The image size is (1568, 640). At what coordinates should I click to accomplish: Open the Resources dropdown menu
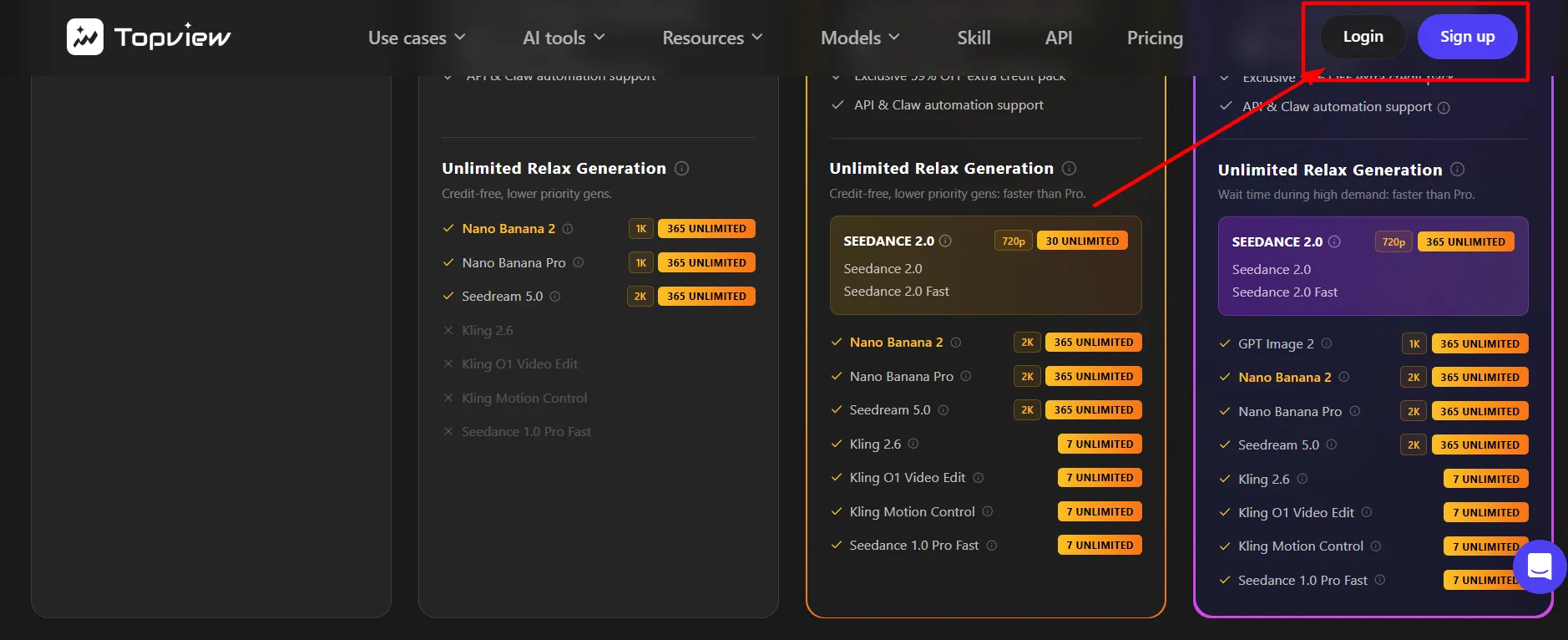[712, 38]
